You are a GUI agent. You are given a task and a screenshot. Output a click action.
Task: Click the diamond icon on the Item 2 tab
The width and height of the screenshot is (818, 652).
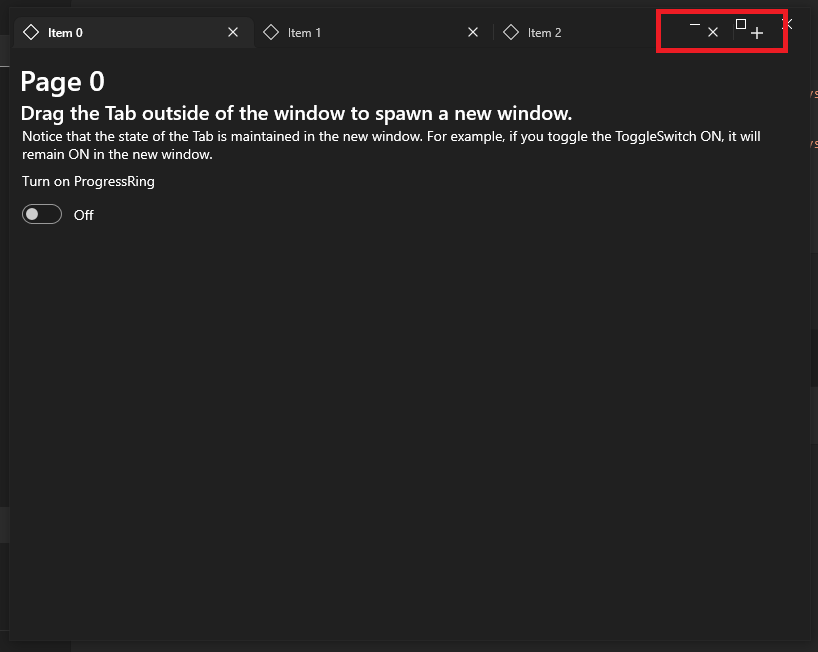pyautogui.click(x=511, y=32)
